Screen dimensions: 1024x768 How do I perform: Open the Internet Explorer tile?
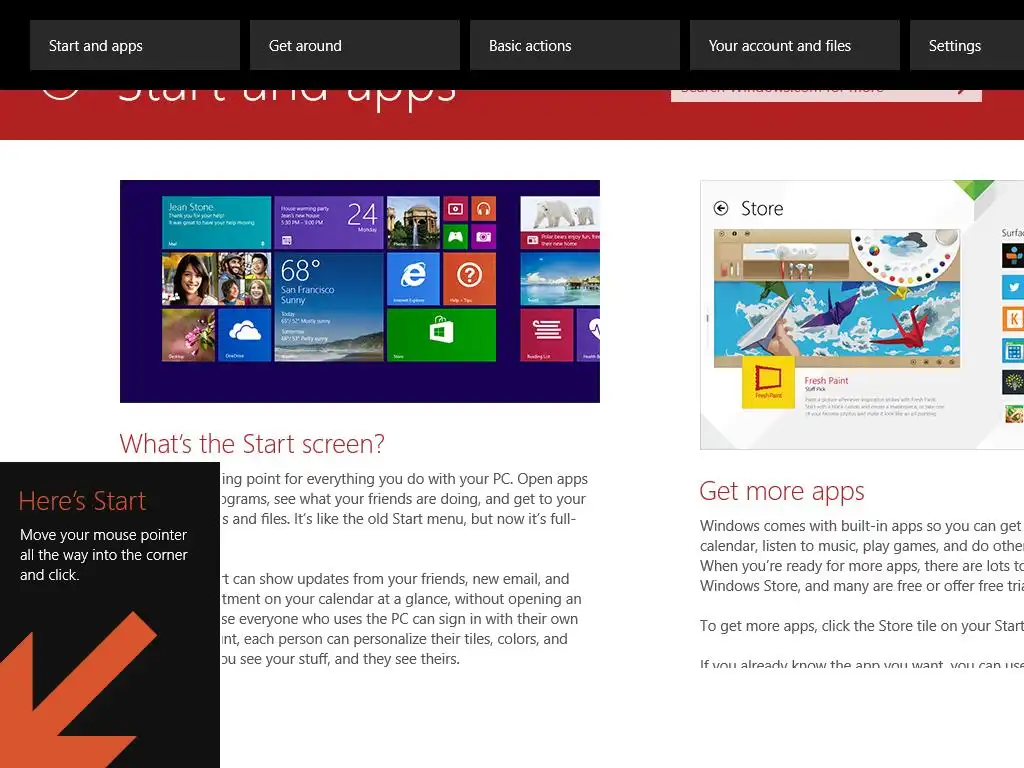413,279
